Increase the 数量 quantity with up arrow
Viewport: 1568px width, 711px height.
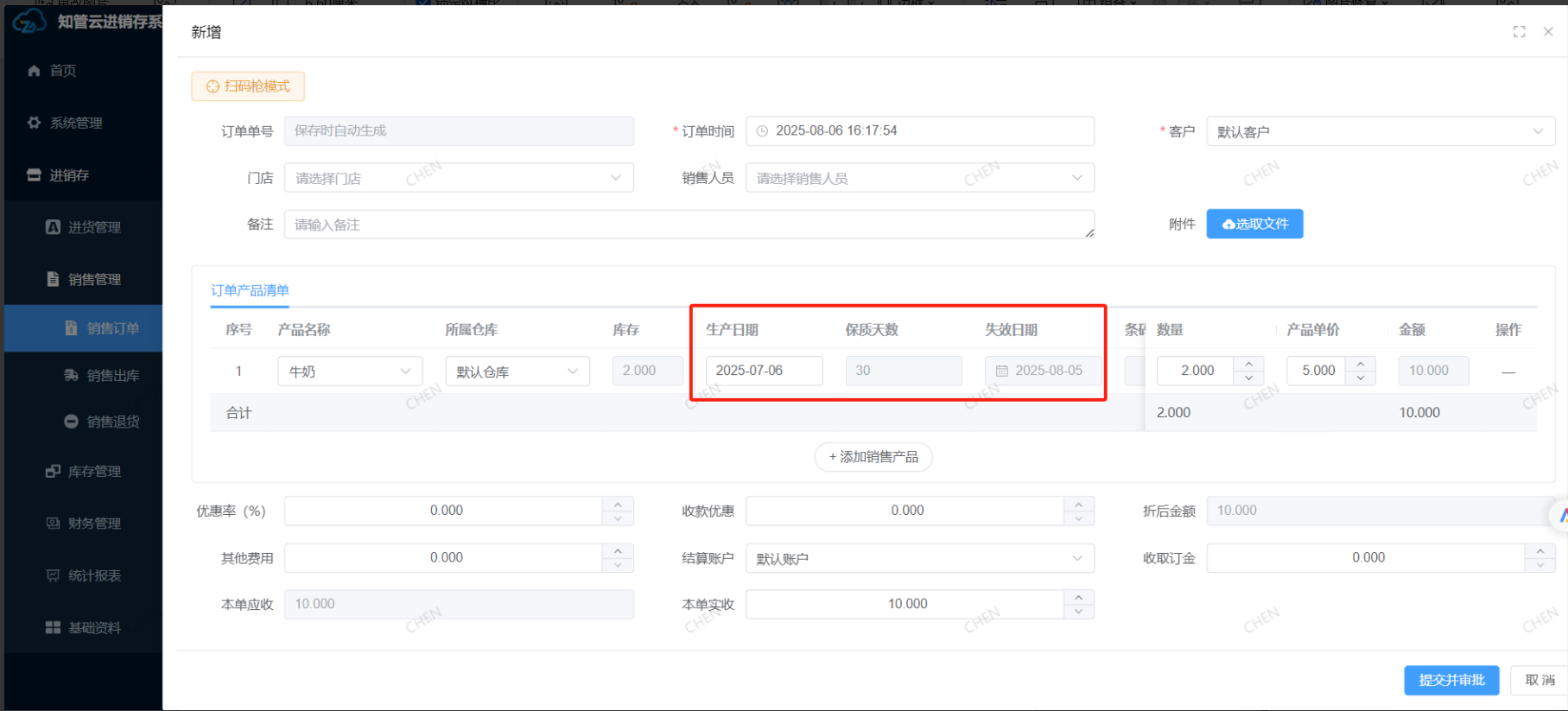click(1248, 364)
